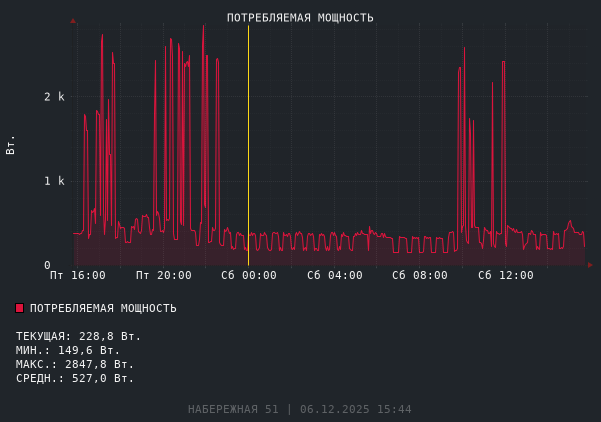
Task: Select the Сб 04:00 time axis label
Action: pos(334,275)
